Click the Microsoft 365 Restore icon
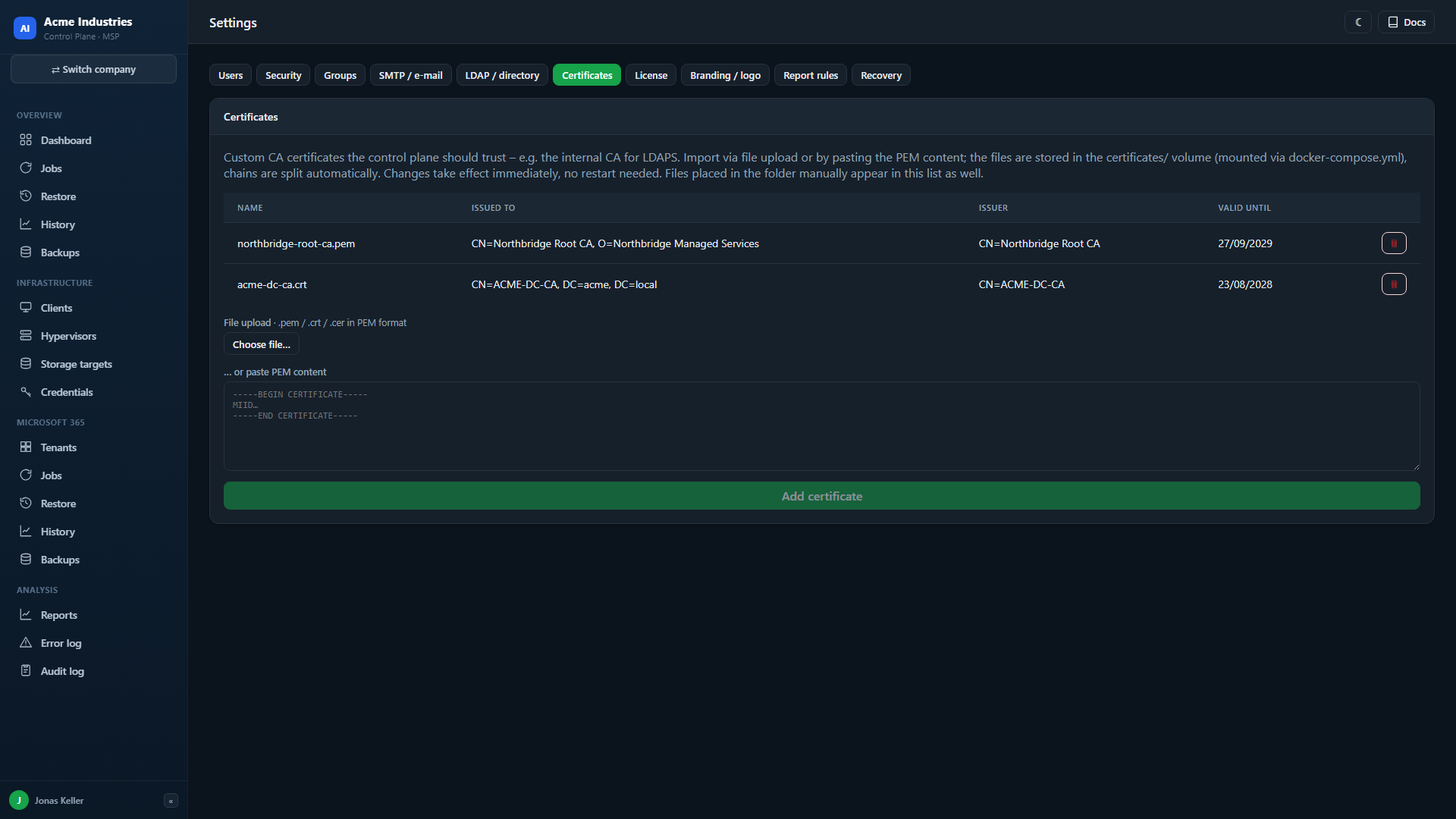Image resolution: width=1456 pixels, height=819 pixels. click(x=26, y=504)
